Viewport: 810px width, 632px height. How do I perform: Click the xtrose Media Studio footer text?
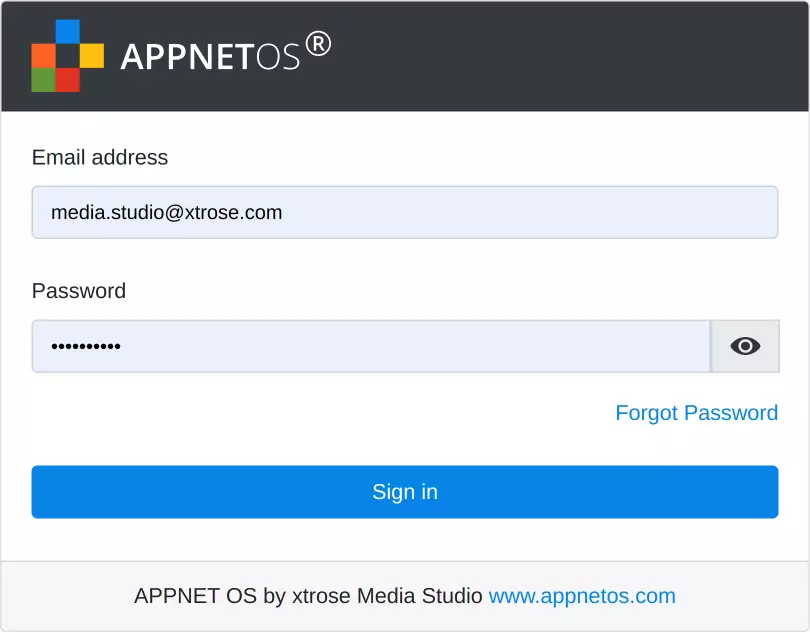coord(387,596)
